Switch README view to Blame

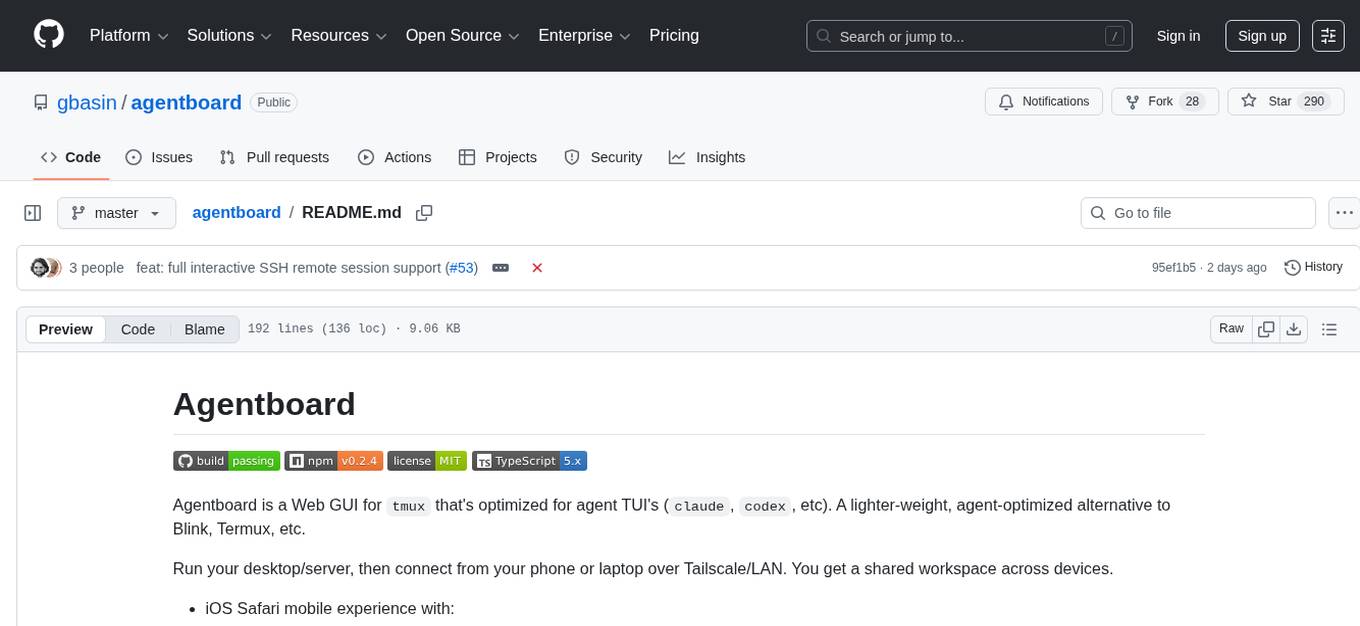pyautogui.click(x=204, y=329)
